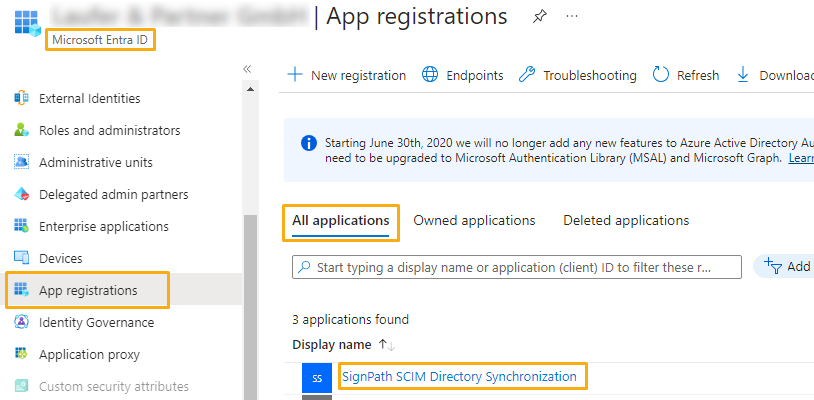Click the plus icon for New registration

(295, 75)
